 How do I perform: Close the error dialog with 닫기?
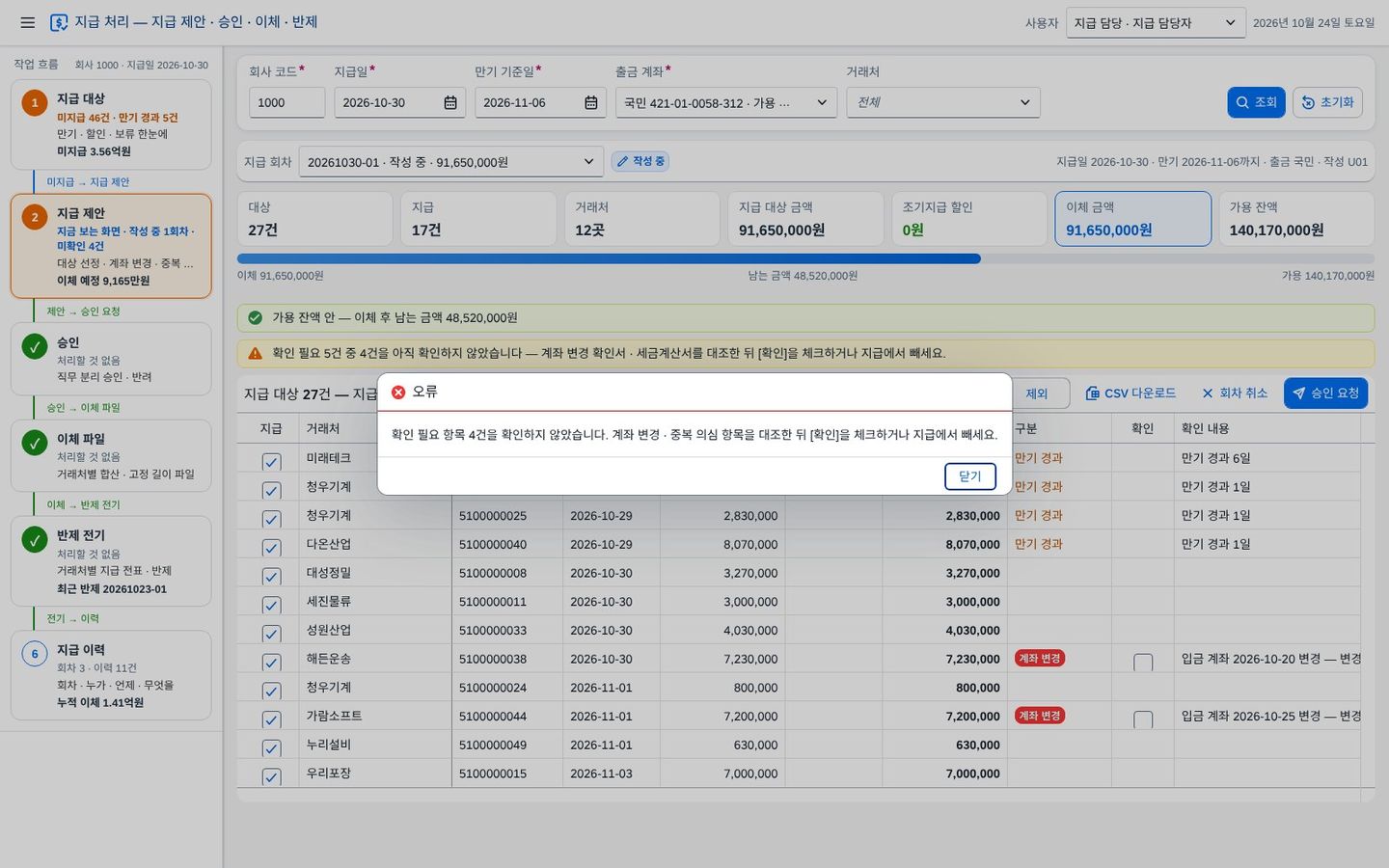point(970,476)
